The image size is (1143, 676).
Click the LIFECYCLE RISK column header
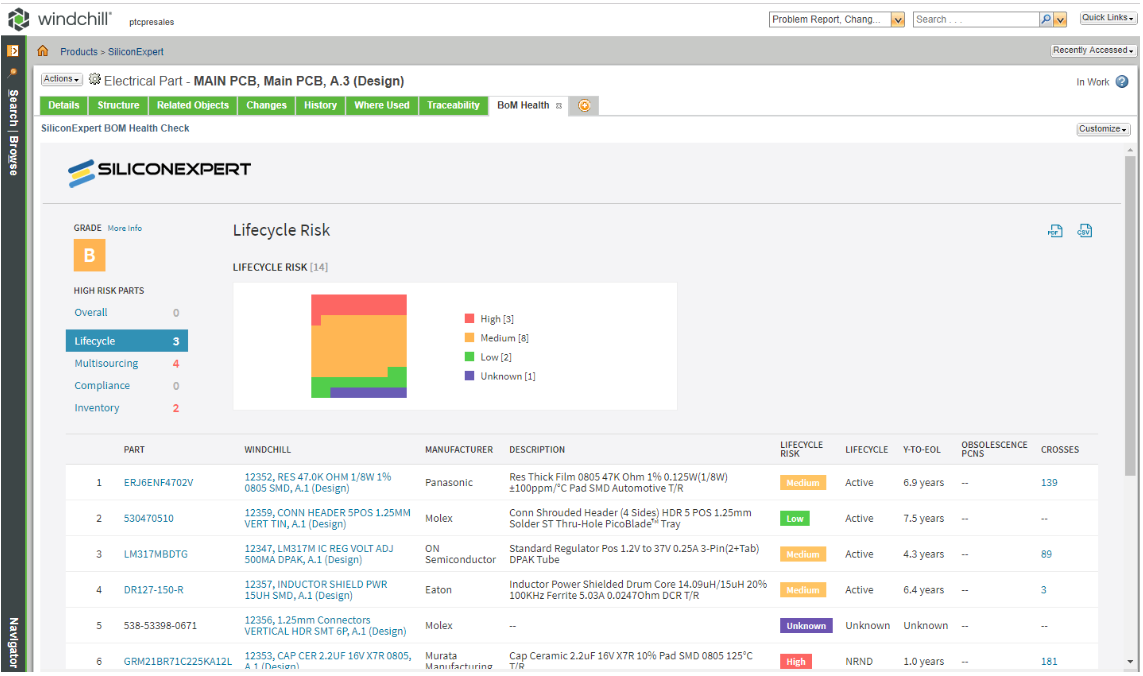click(x=801, y=449)
